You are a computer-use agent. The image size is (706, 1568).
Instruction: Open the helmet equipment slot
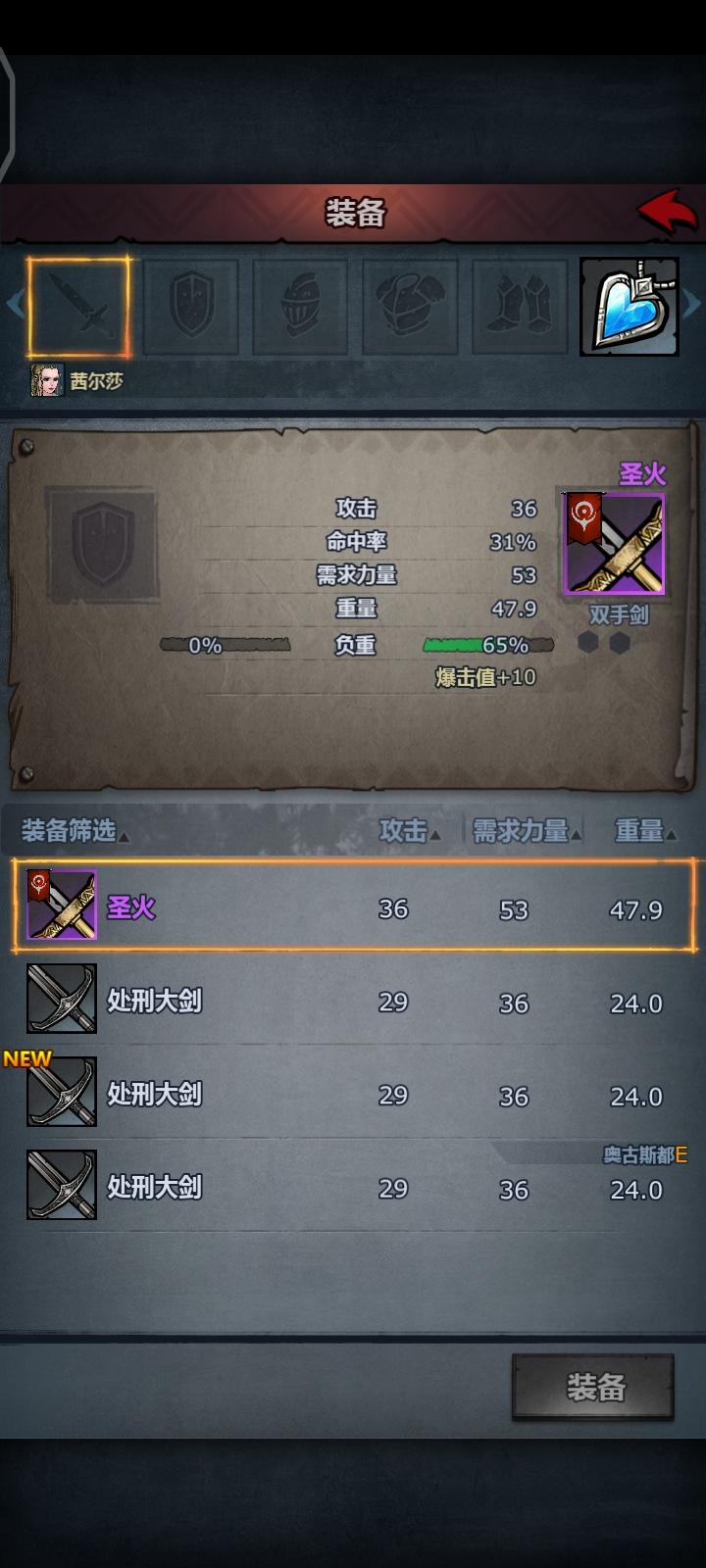(301, 307)
